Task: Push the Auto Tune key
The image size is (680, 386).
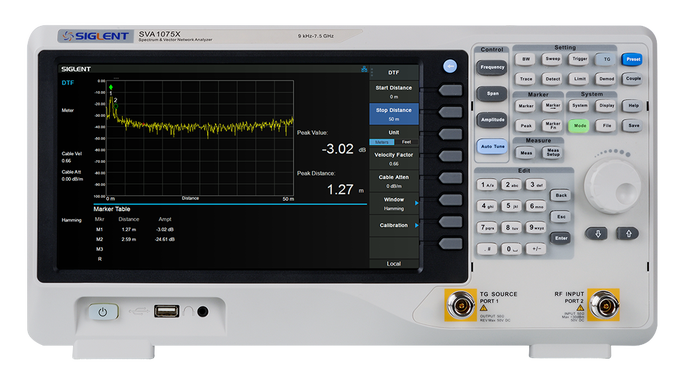Action: (x=493, y=147)
